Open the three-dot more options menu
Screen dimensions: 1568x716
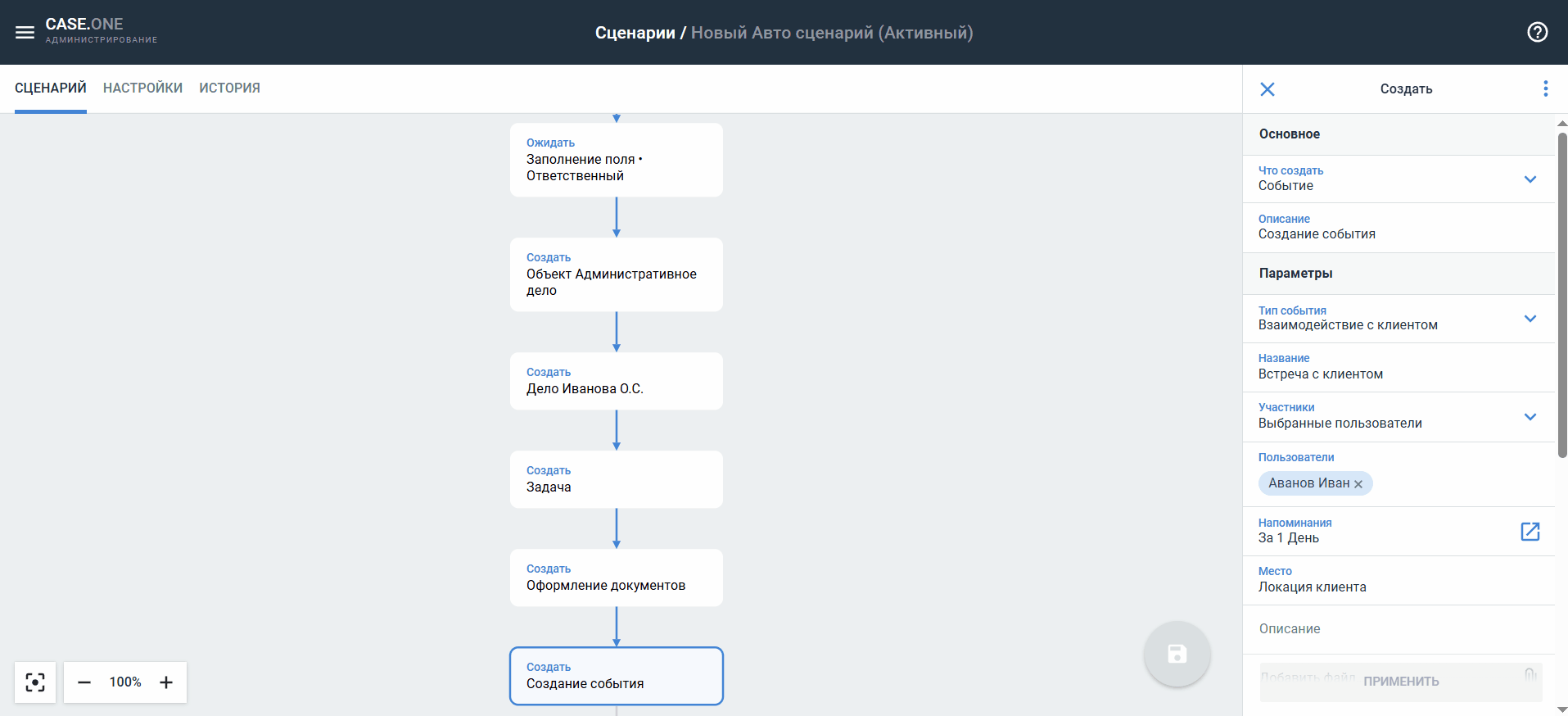click(x=1545, y=88)
